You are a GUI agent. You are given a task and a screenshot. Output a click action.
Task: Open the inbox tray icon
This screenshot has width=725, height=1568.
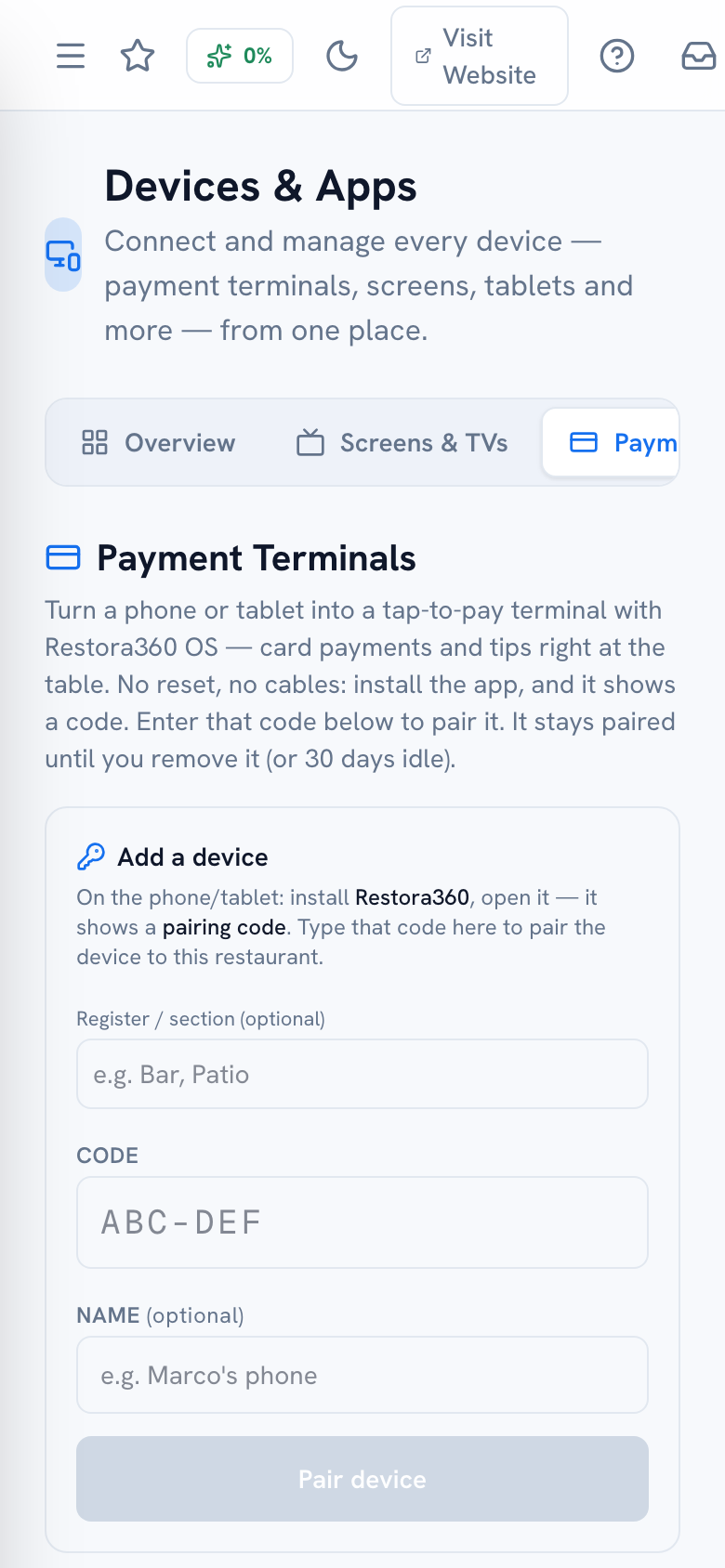[699, 56]
